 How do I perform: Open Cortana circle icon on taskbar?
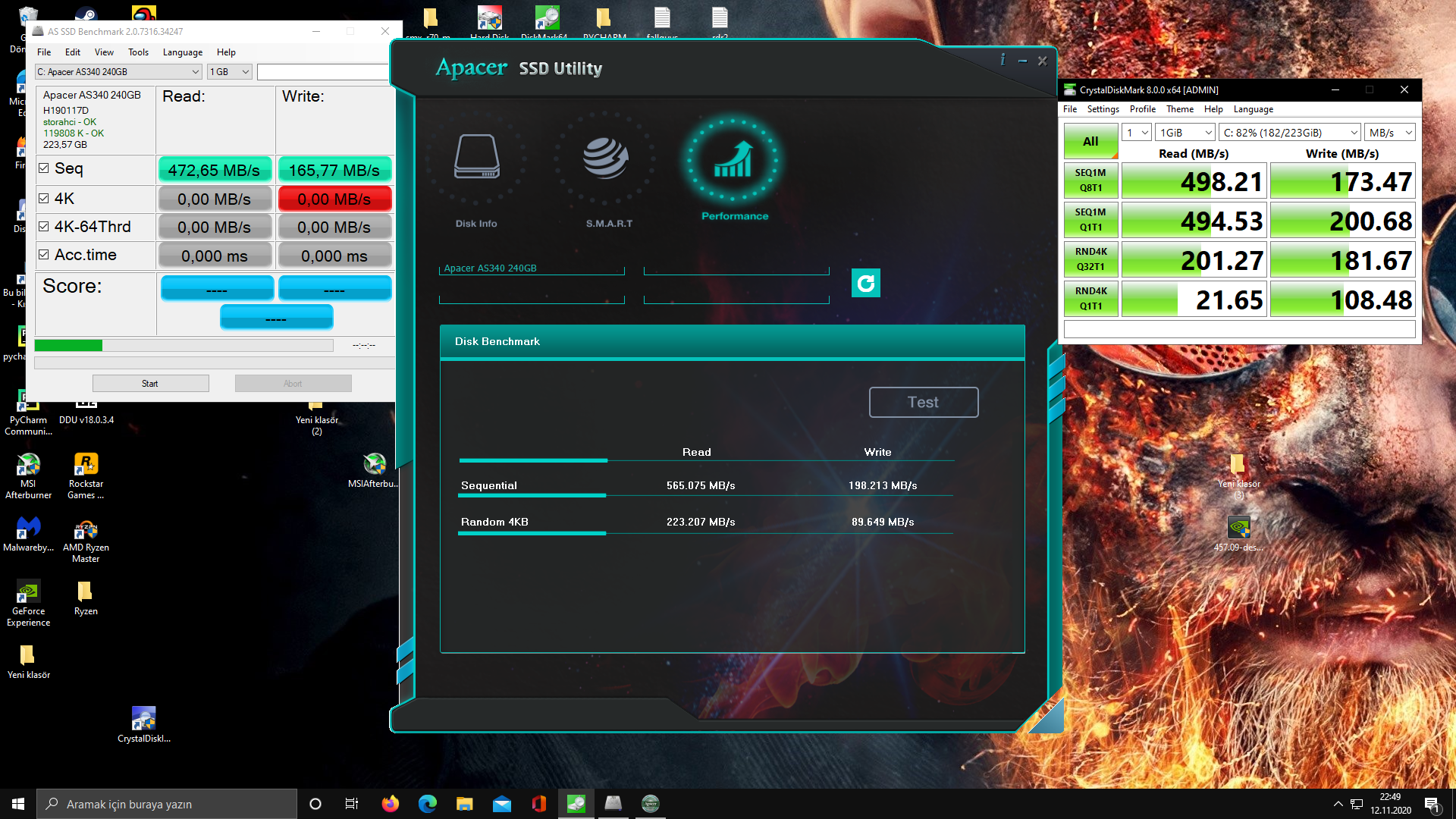(315, 804)
